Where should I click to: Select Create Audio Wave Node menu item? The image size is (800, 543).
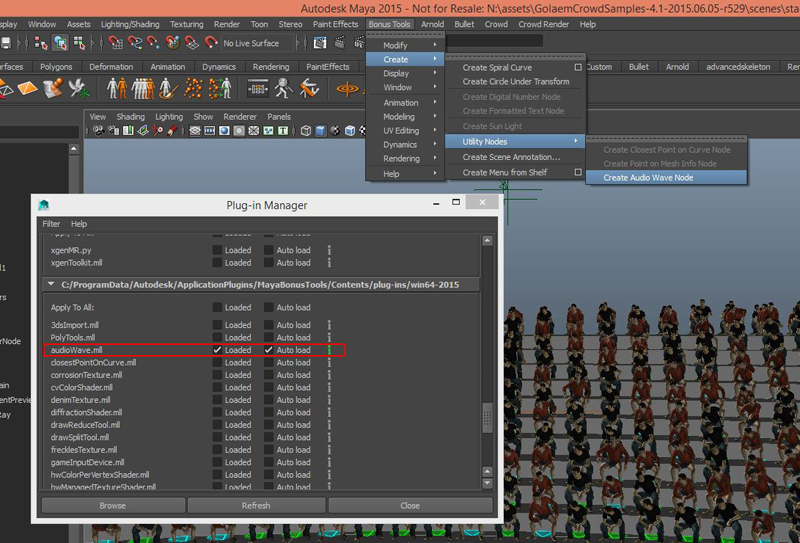[x=648, y=178]
